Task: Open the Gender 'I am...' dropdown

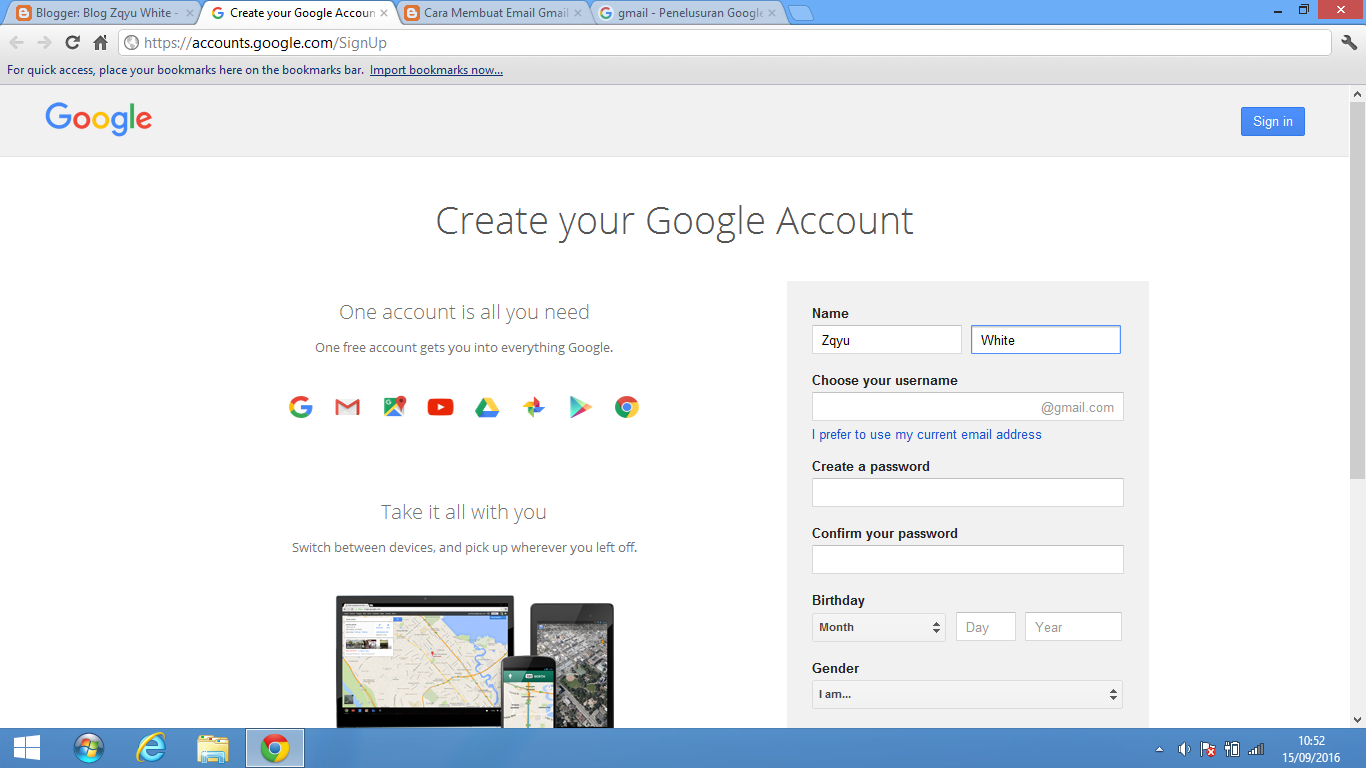Action: click(x=967, y=694)
